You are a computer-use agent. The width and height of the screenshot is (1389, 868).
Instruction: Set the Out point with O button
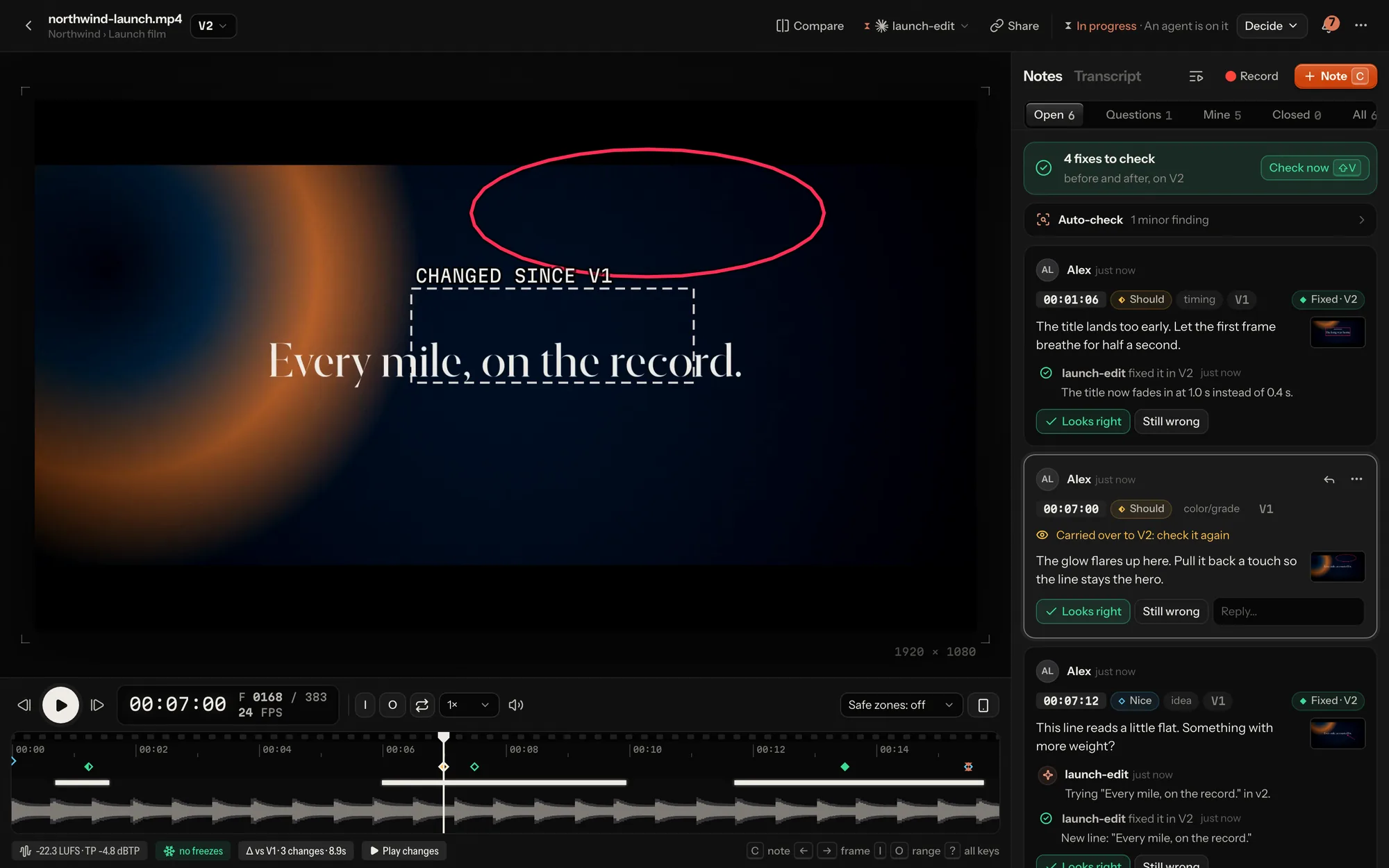click(392, 705)
